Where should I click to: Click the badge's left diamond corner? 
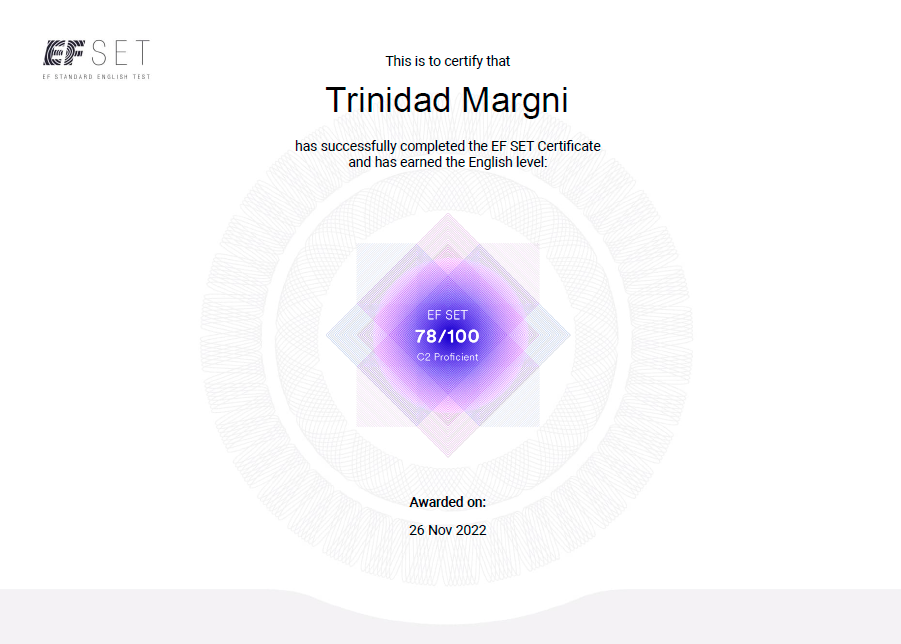pyautogui.click(x=332, y=335)
